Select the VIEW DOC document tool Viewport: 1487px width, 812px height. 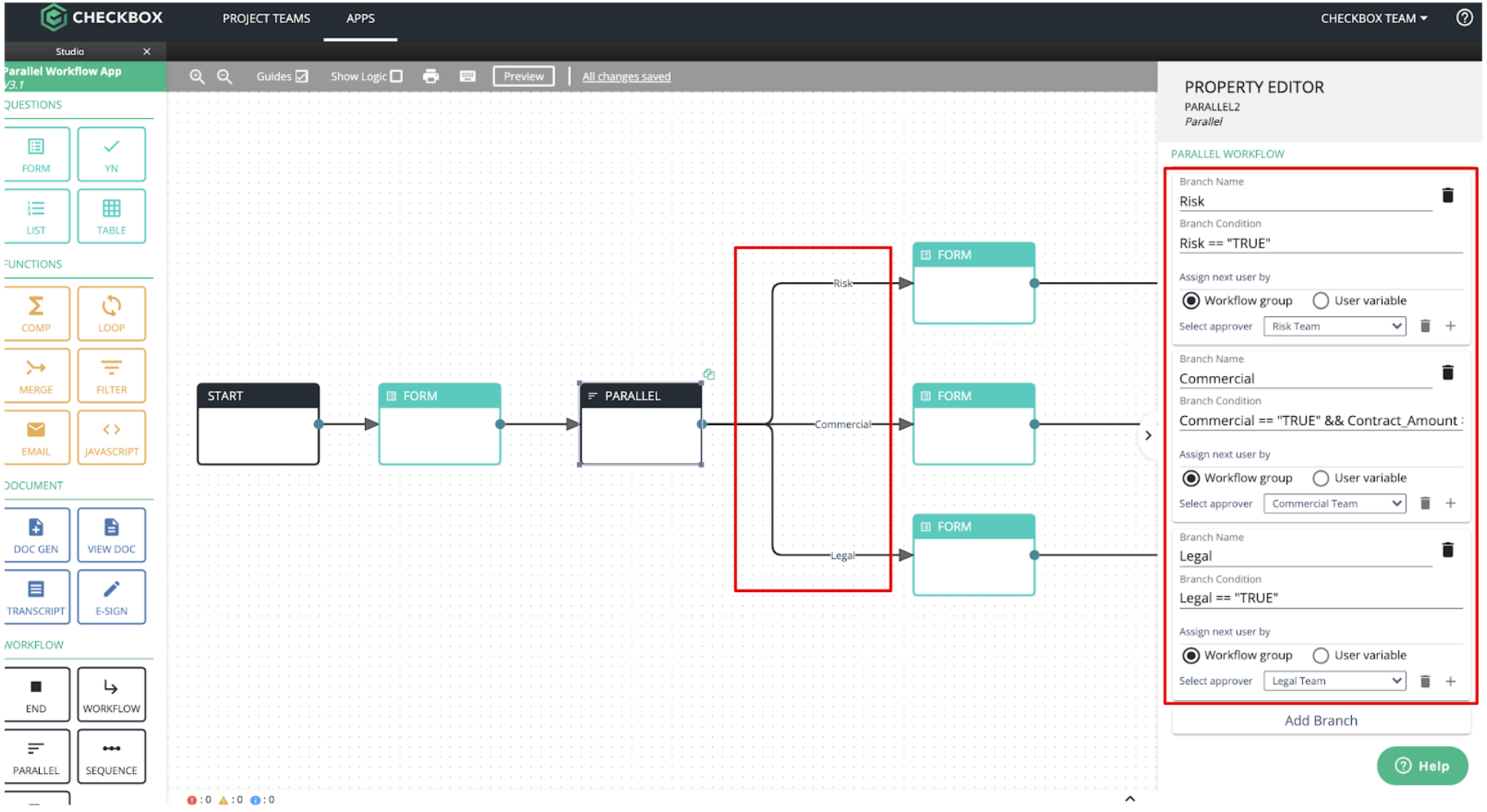[x=111, y=535]
